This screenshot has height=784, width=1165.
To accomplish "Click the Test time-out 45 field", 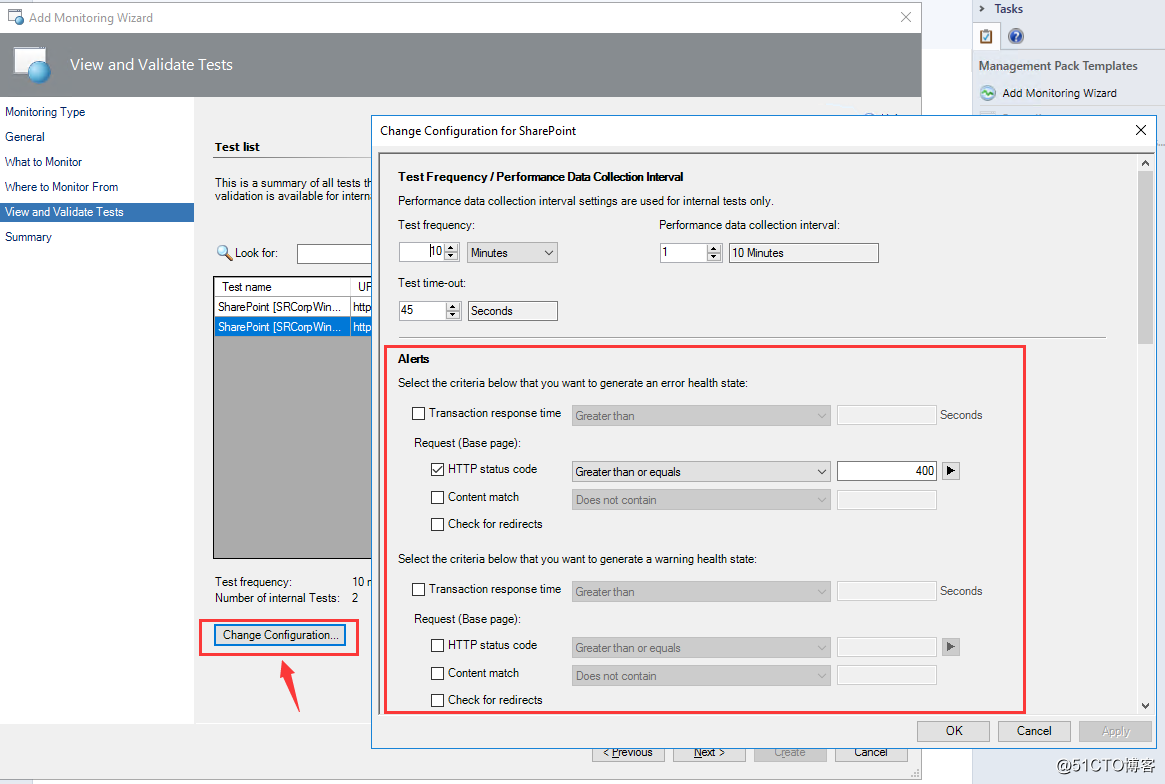I will [423, 311].
